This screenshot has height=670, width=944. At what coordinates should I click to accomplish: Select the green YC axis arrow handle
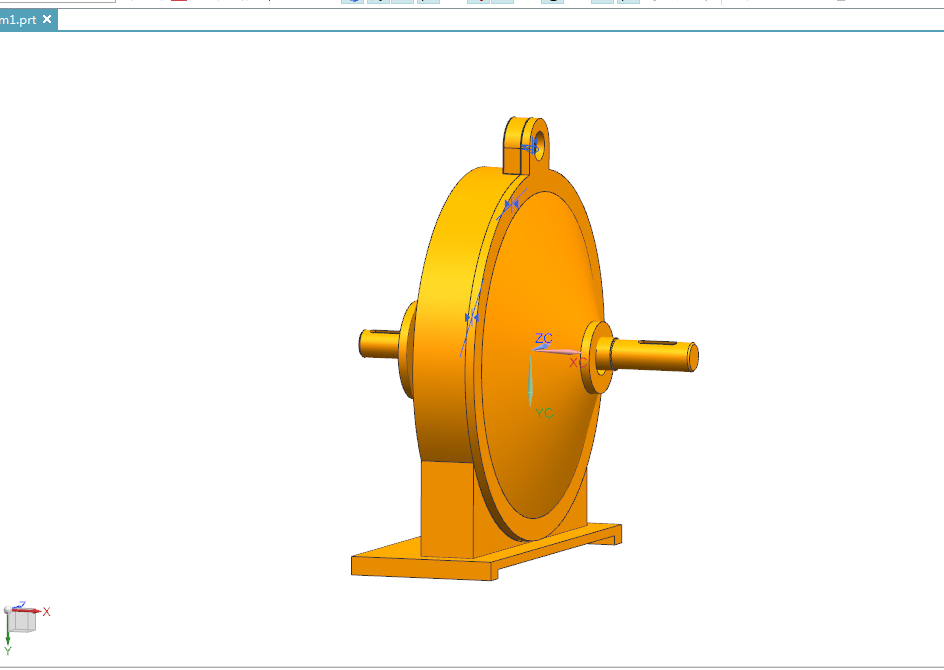pos(530,380)
